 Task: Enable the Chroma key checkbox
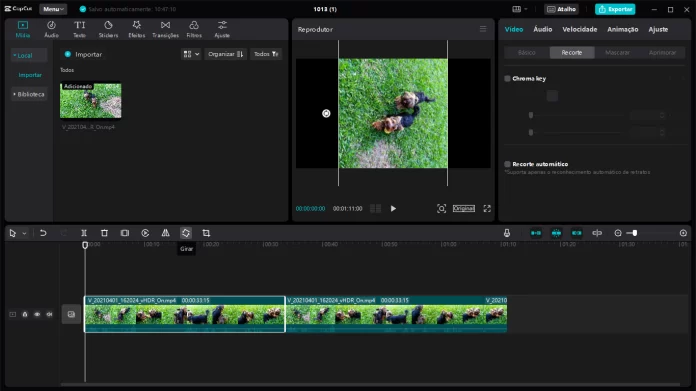tap(507, 79)
